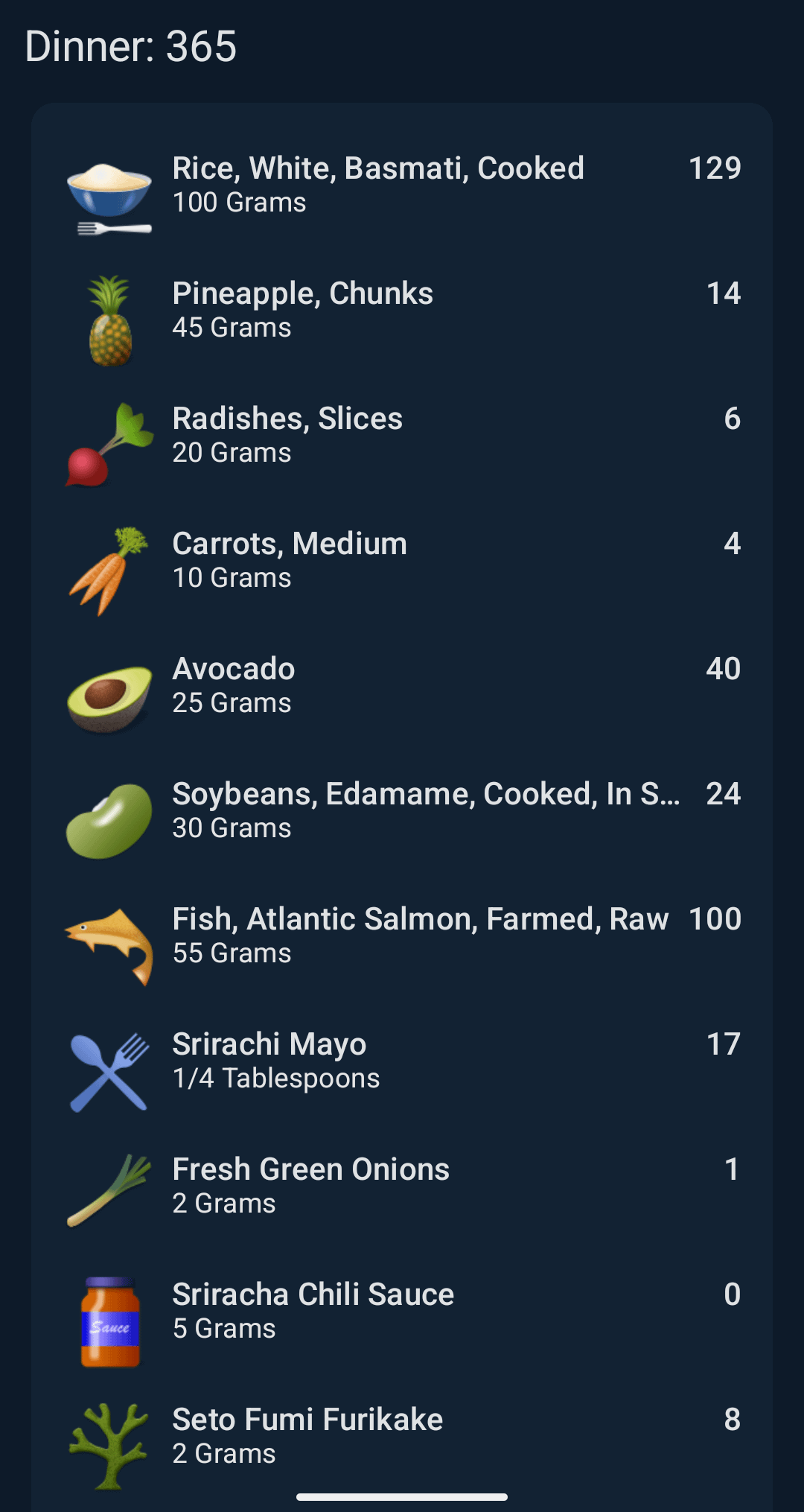Tap the radish icon
The image size is (804, 1512).
(x=109, y=445)
